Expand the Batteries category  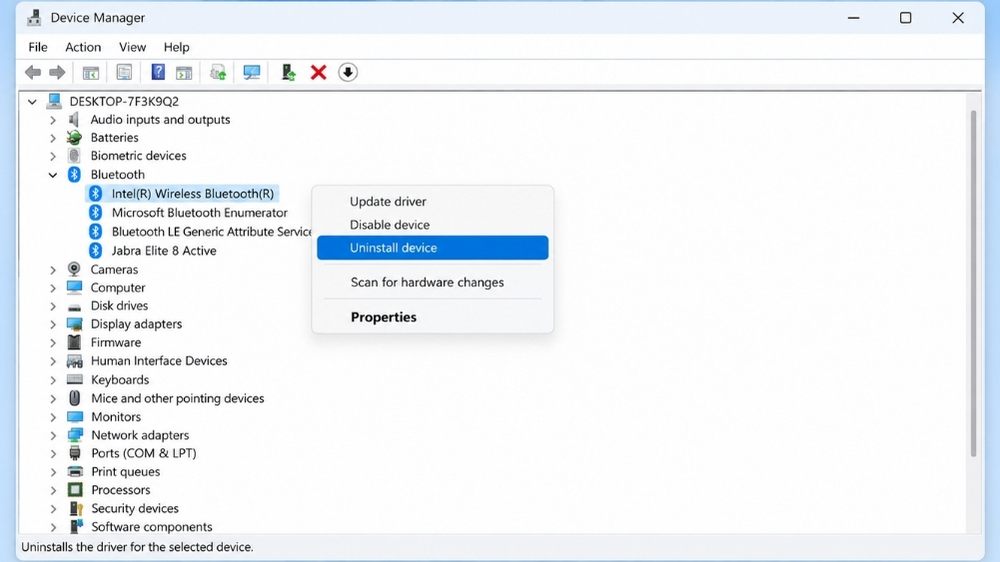[53, 138]
